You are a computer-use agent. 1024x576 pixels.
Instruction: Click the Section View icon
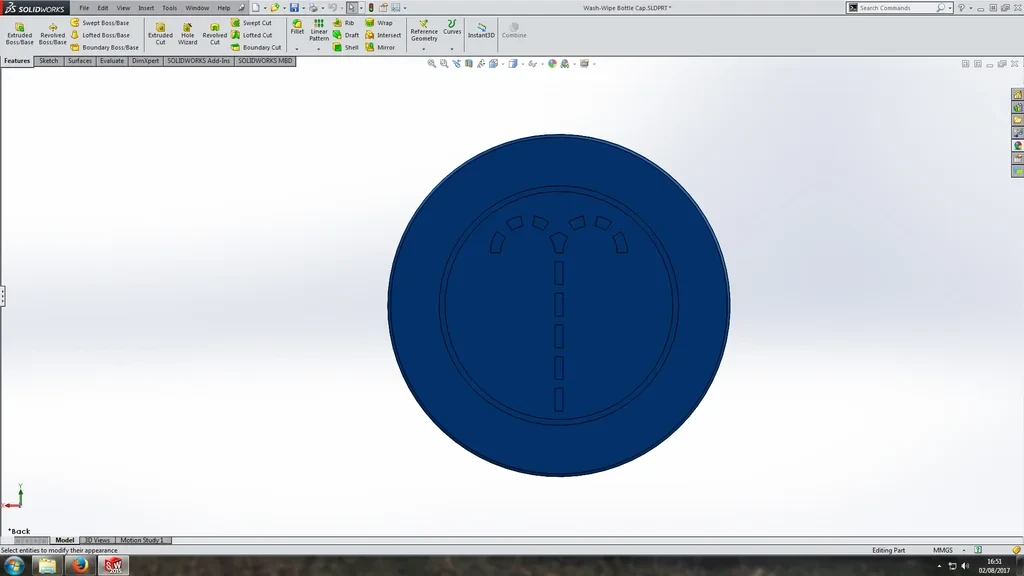(469, 63)
